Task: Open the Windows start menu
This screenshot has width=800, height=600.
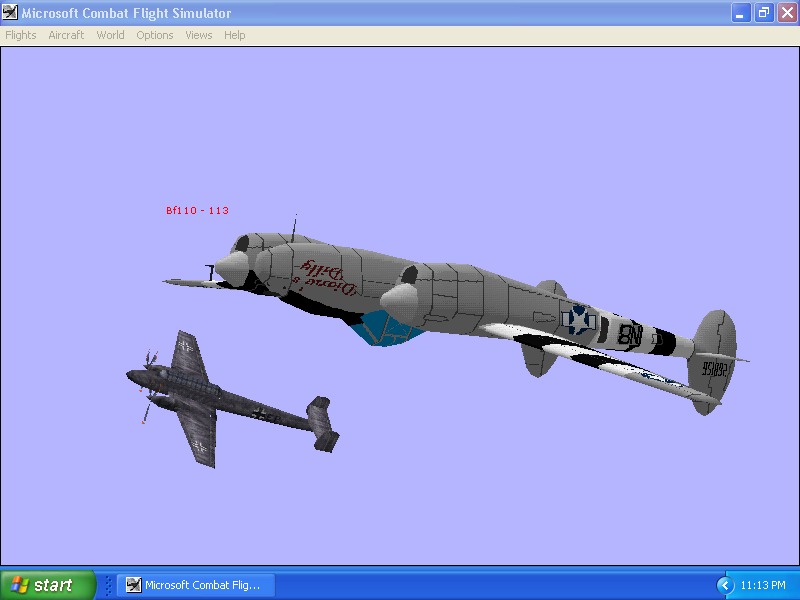Action: [x=47, y=585]
